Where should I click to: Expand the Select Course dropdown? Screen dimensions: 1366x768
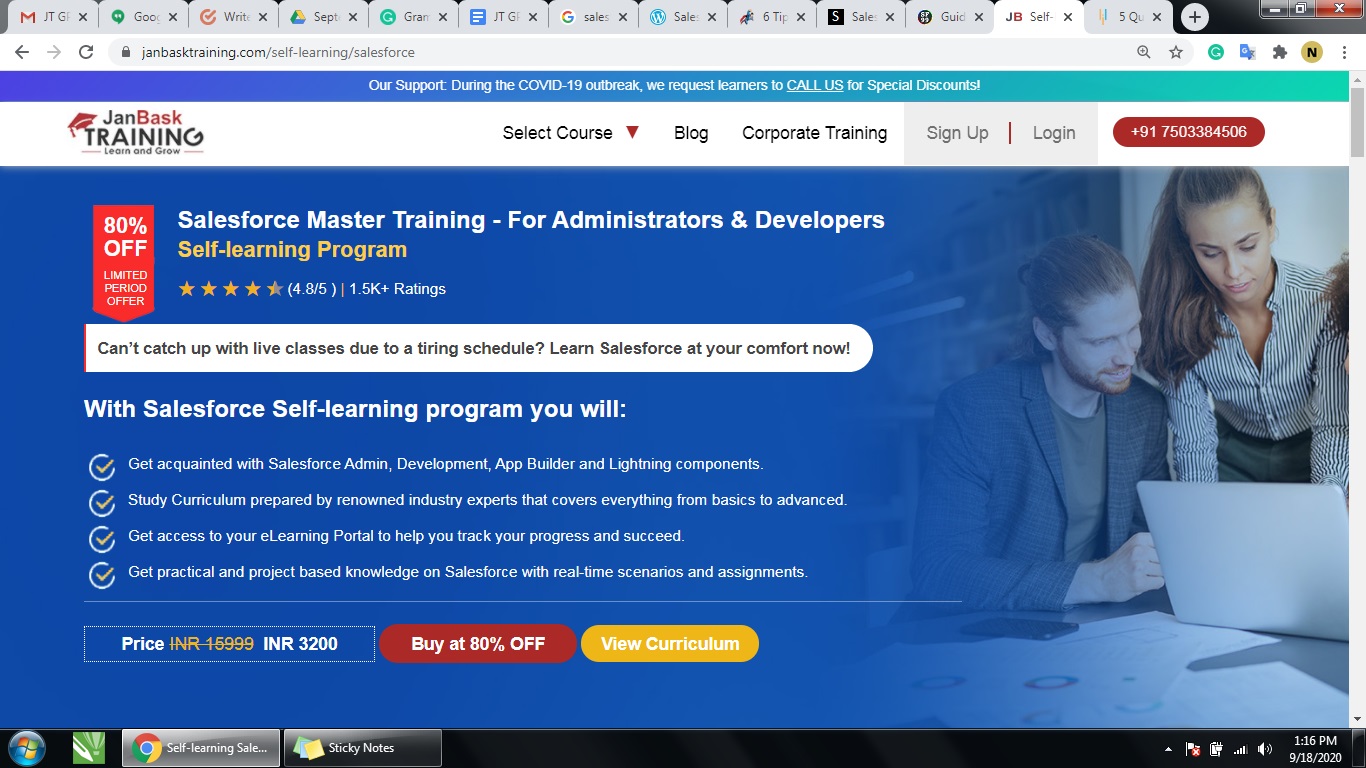coord(571,133)
